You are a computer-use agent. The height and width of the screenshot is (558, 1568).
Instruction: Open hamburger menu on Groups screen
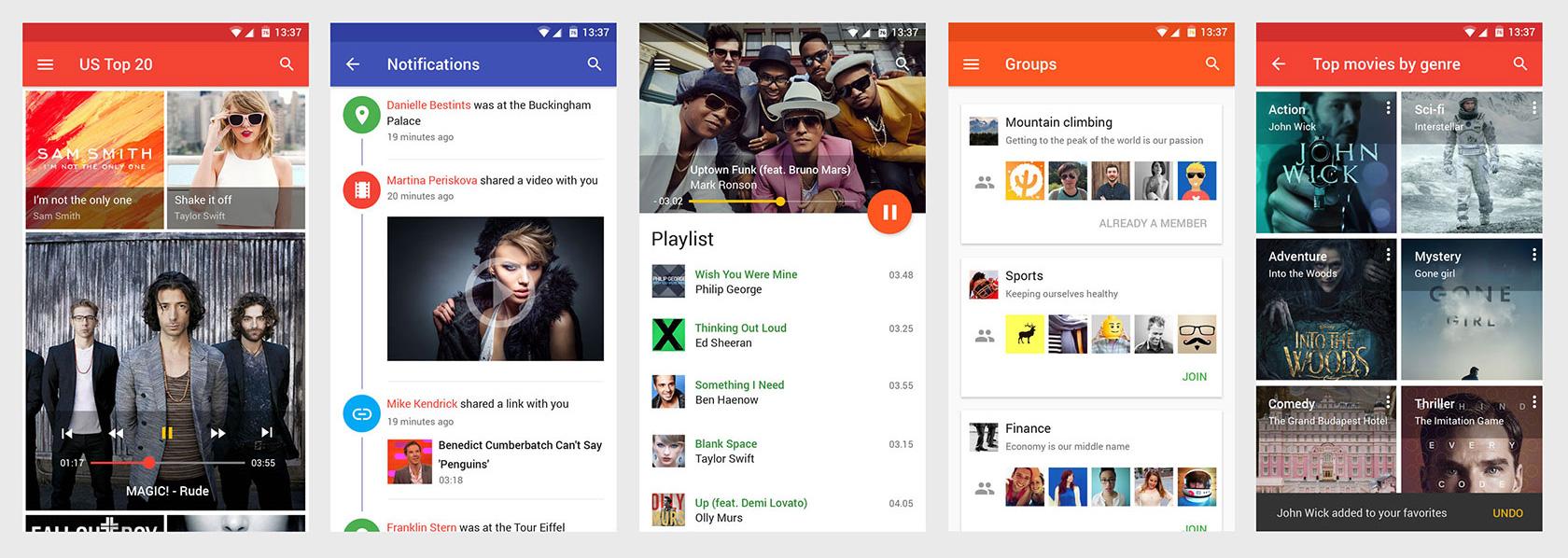pyautogui.click(x=971, y=64)
